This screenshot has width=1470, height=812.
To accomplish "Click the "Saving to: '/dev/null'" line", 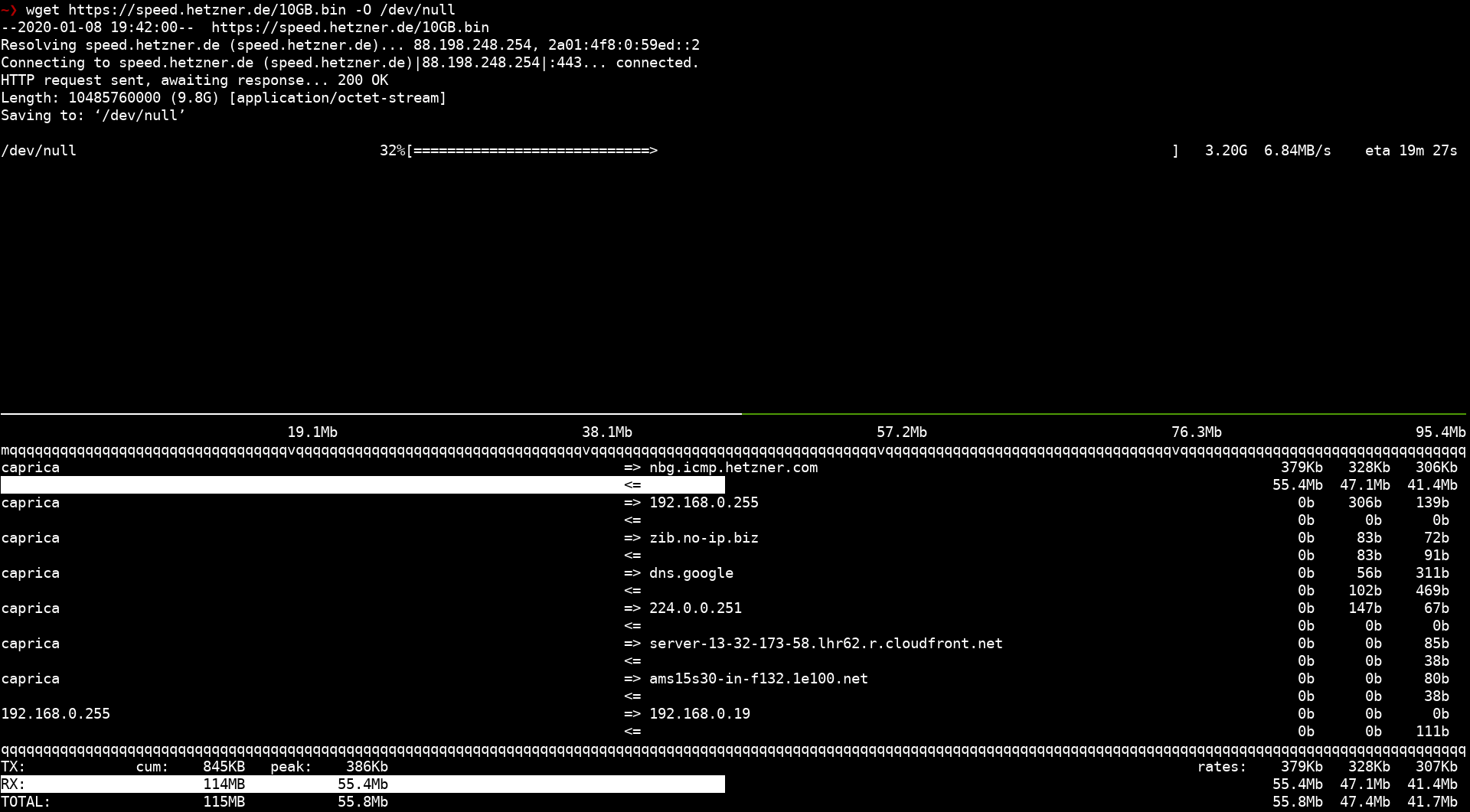I will pyautogui.click(x=93, y=116).
